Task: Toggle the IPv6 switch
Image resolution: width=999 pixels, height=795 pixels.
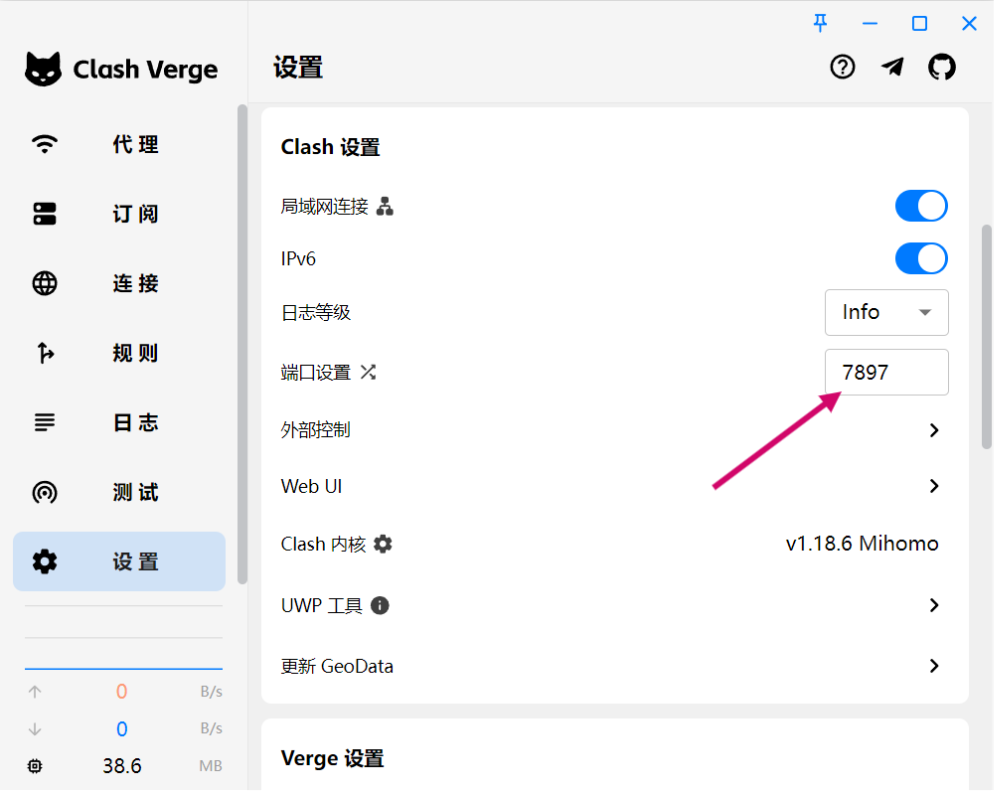Action: click(921, 259)
